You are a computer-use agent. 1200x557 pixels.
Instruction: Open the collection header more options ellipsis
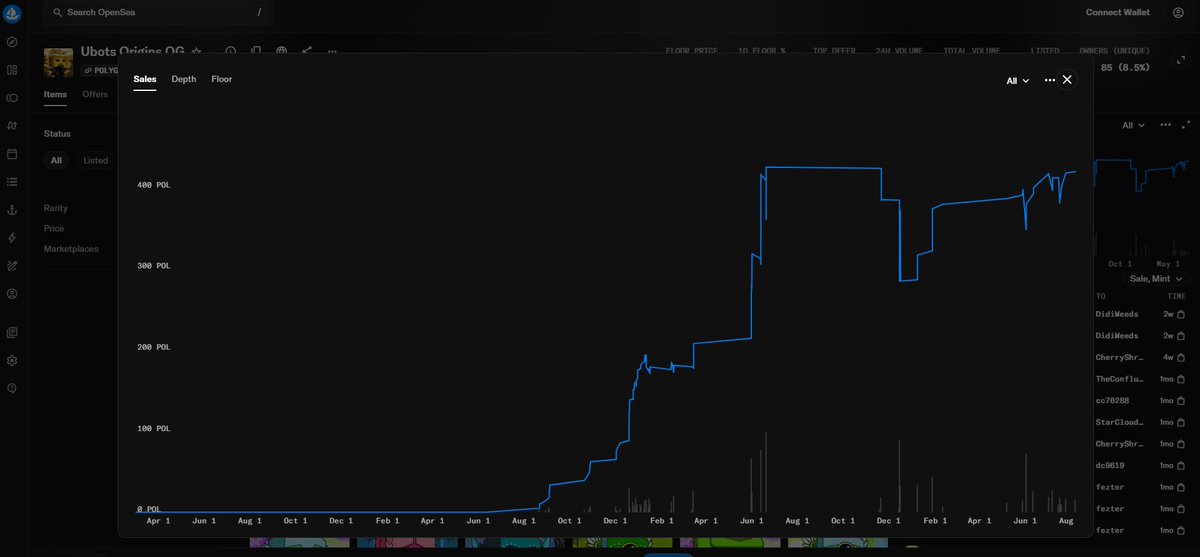pyautogui.click(x=332, y=51)
